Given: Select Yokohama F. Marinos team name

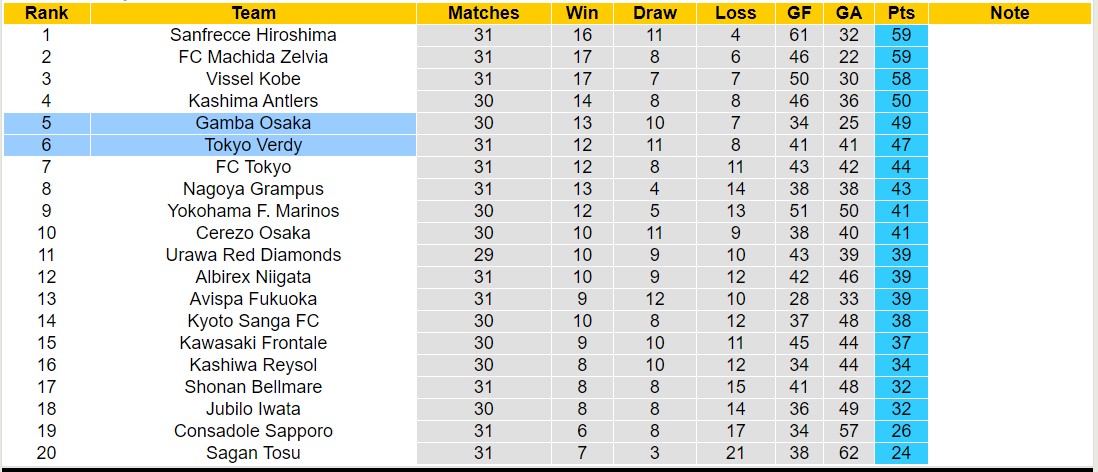Looking at the screenshot, I should (x=253, y=211).
